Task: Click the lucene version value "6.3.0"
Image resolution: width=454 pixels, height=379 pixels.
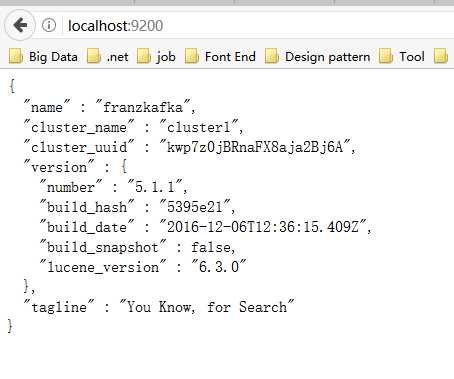Action: point(219,267)
